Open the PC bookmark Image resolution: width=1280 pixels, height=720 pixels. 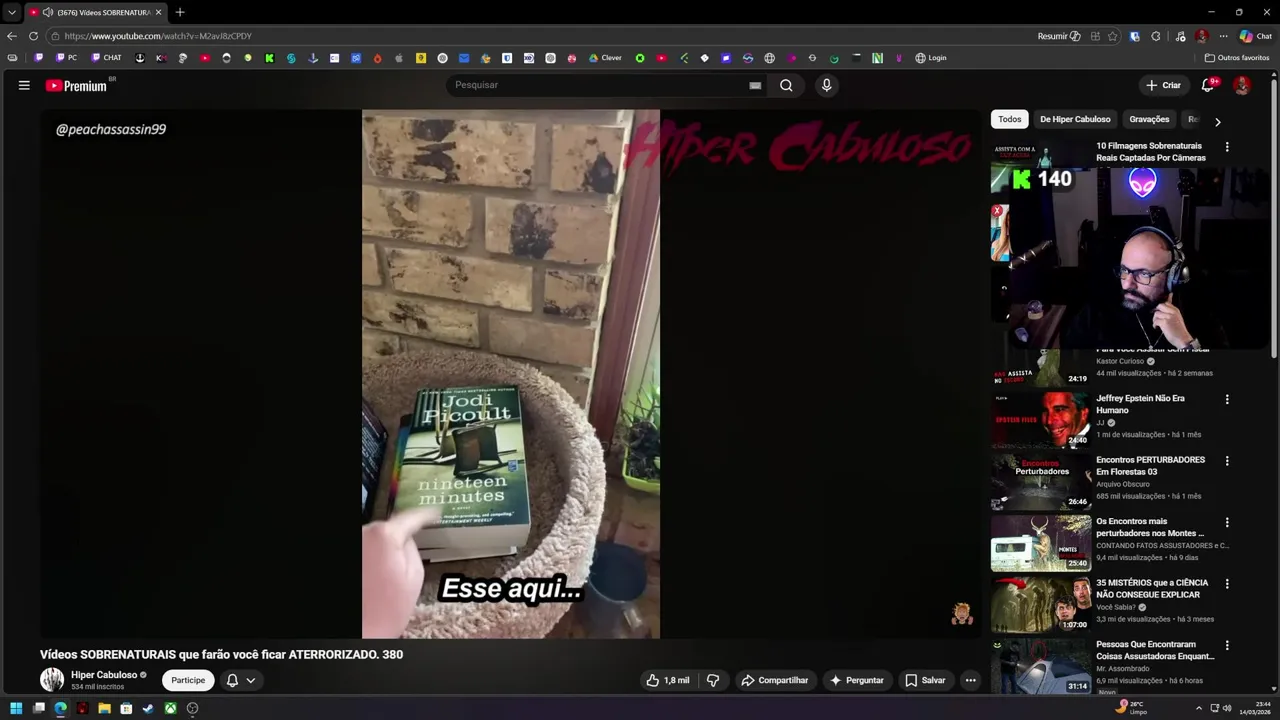(66, 58)
